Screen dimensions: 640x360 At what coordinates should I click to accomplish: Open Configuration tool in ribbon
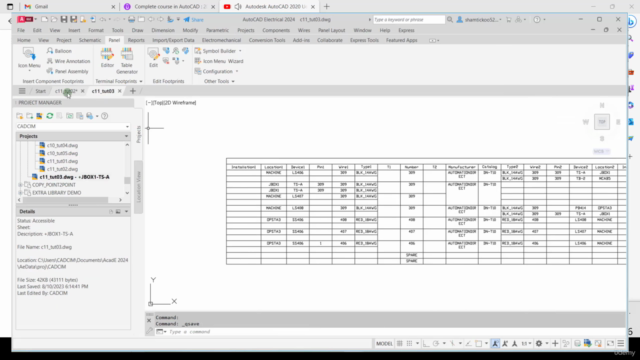(x=213, y=71)
